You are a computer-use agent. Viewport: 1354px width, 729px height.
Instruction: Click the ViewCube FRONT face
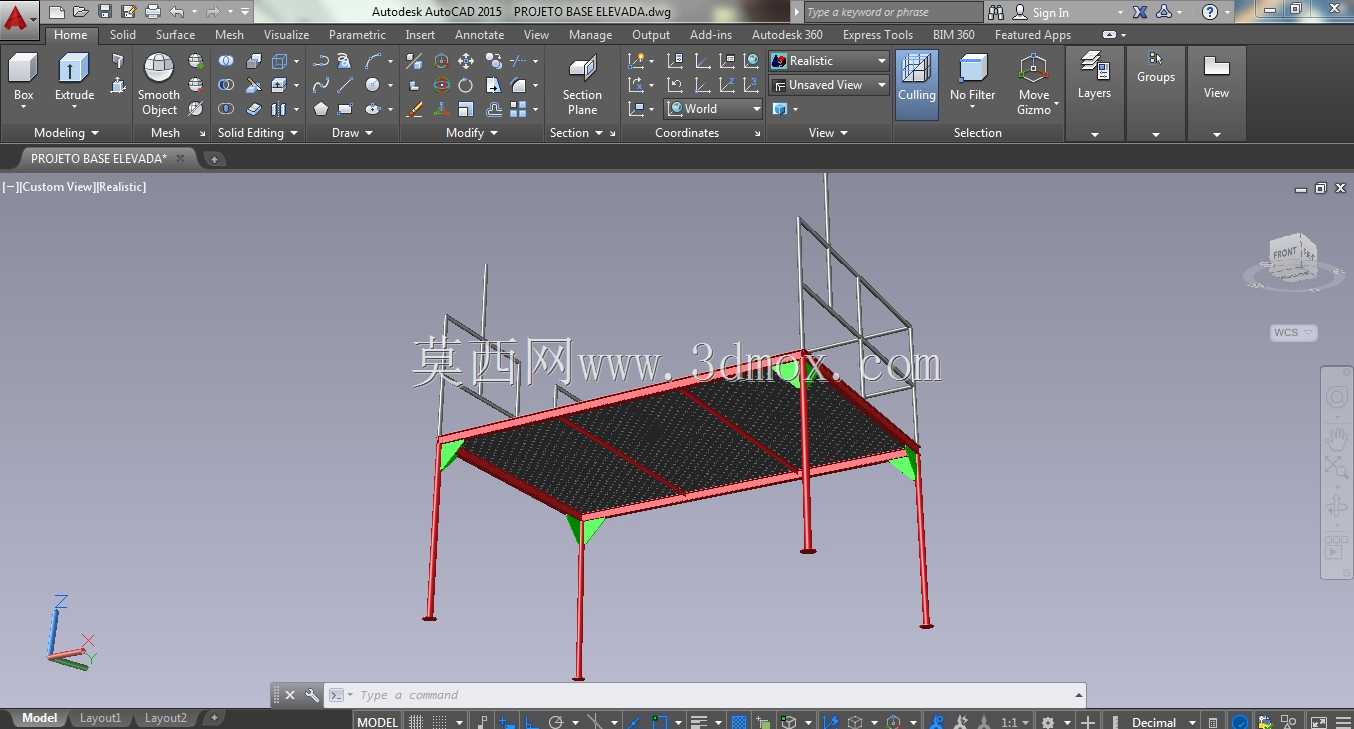coord(1284,253)
